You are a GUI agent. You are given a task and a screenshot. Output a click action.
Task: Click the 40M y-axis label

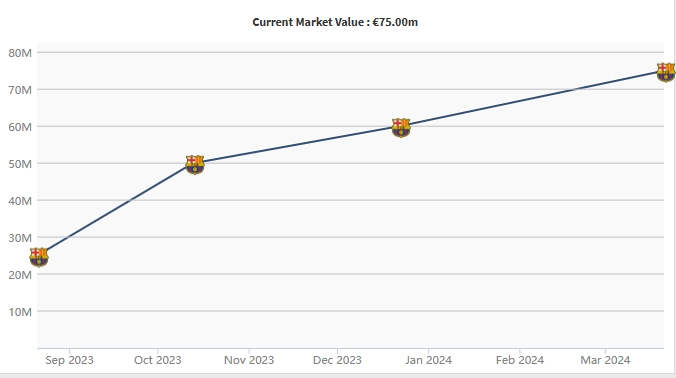[x=20, y=201]
